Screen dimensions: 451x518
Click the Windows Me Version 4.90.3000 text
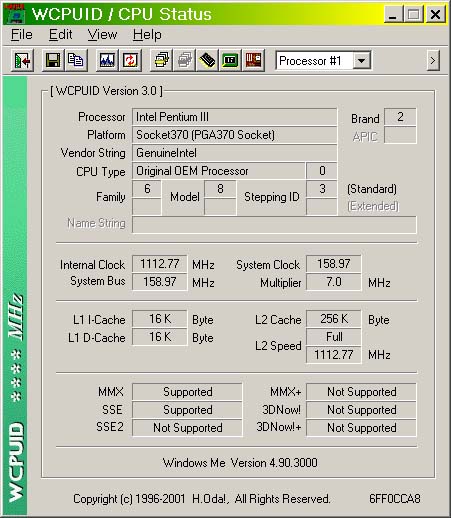click(x=240, y=463)
